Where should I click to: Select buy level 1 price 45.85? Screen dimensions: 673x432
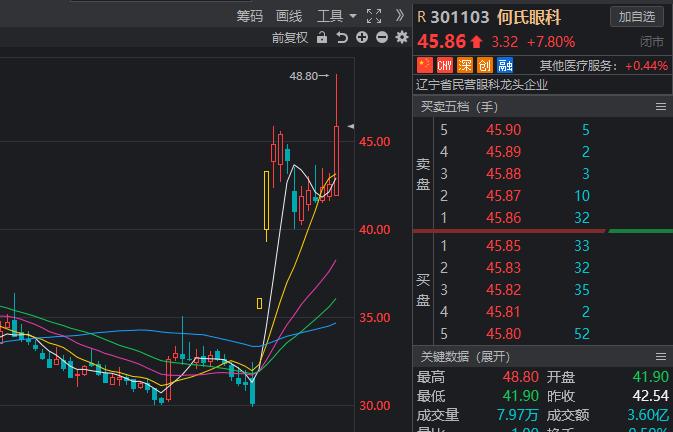pos(503,246)
